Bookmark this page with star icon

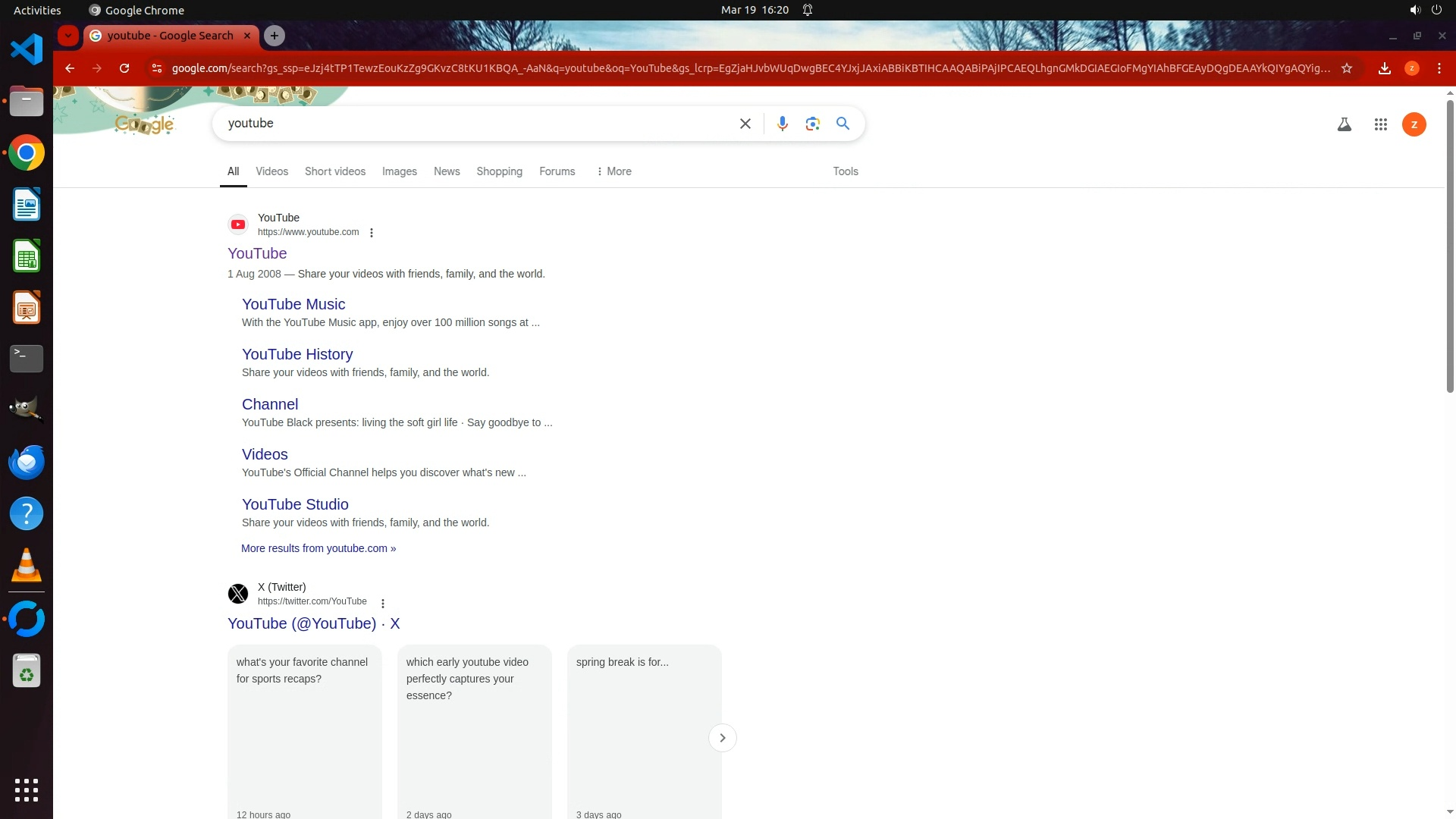point(1347,68)
